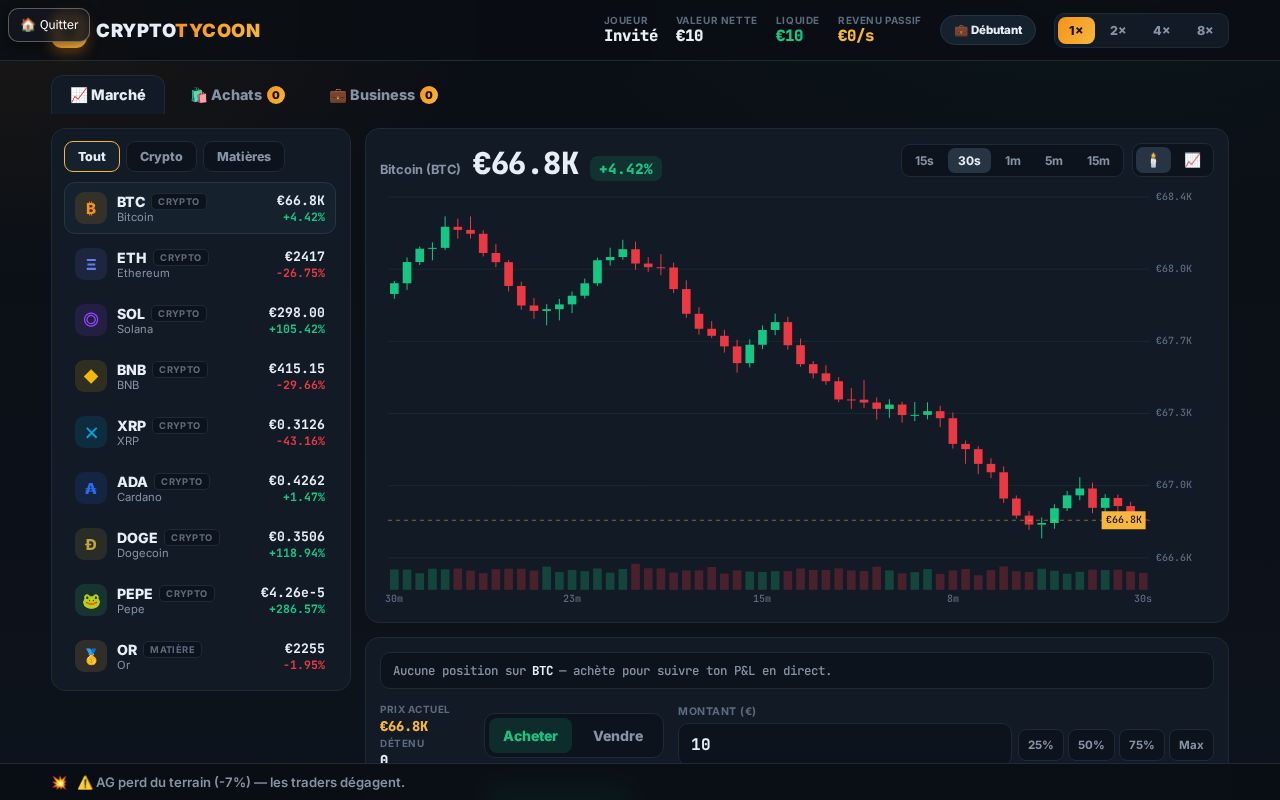Select the ADA price €0.4262
1280x800 pixels.
tap(297, 481)
